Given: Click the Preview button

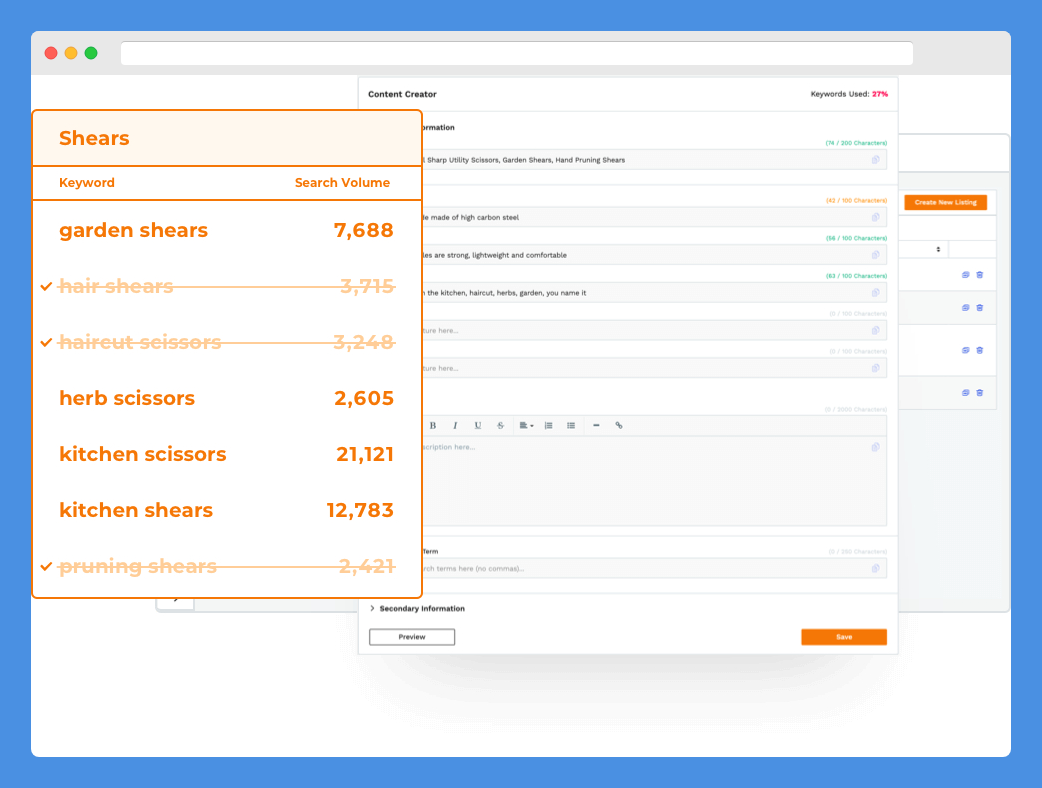Looking at the screenshot, I should pos(412,637).
